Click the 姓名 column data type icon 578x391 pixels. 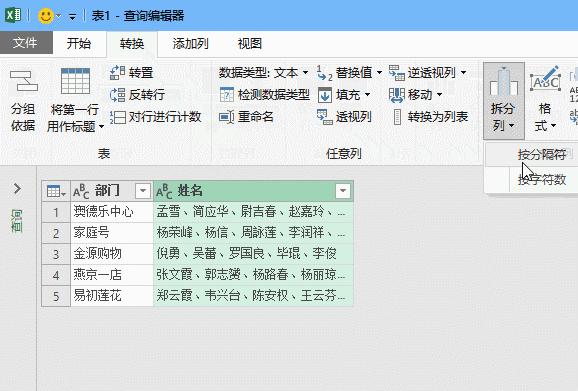click(x=164, y=191)
